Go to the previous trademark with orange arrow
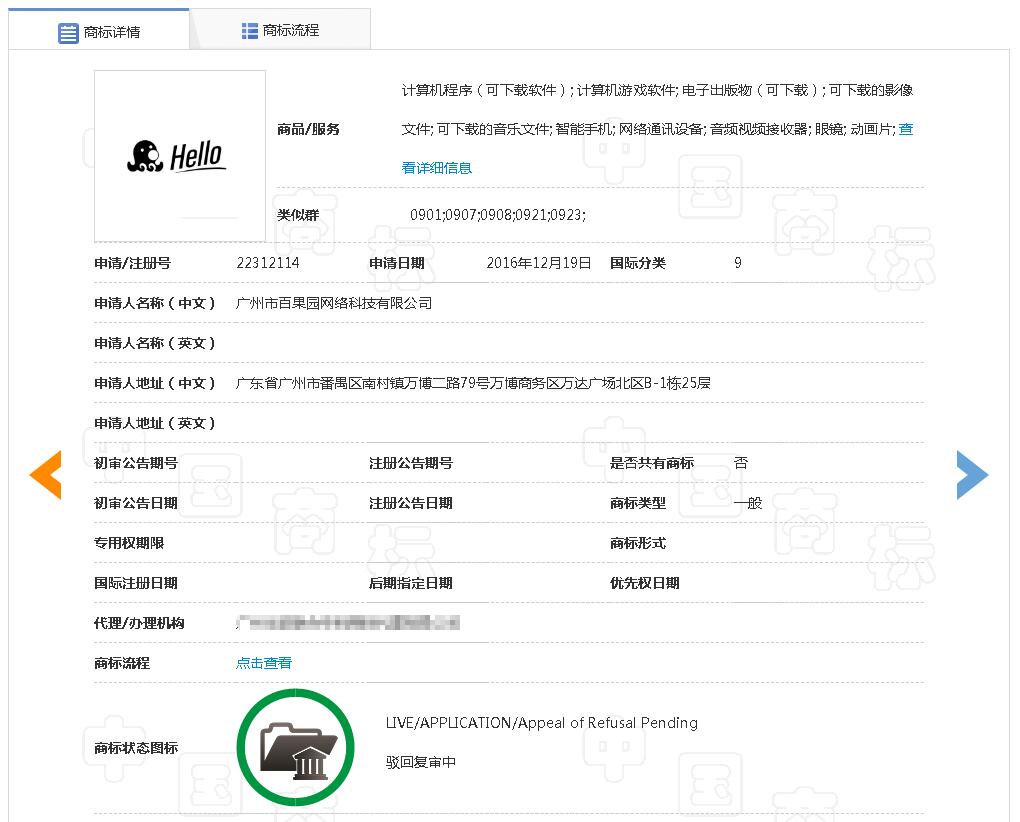Screen dimensions: 1020x822 coord(46,474)
